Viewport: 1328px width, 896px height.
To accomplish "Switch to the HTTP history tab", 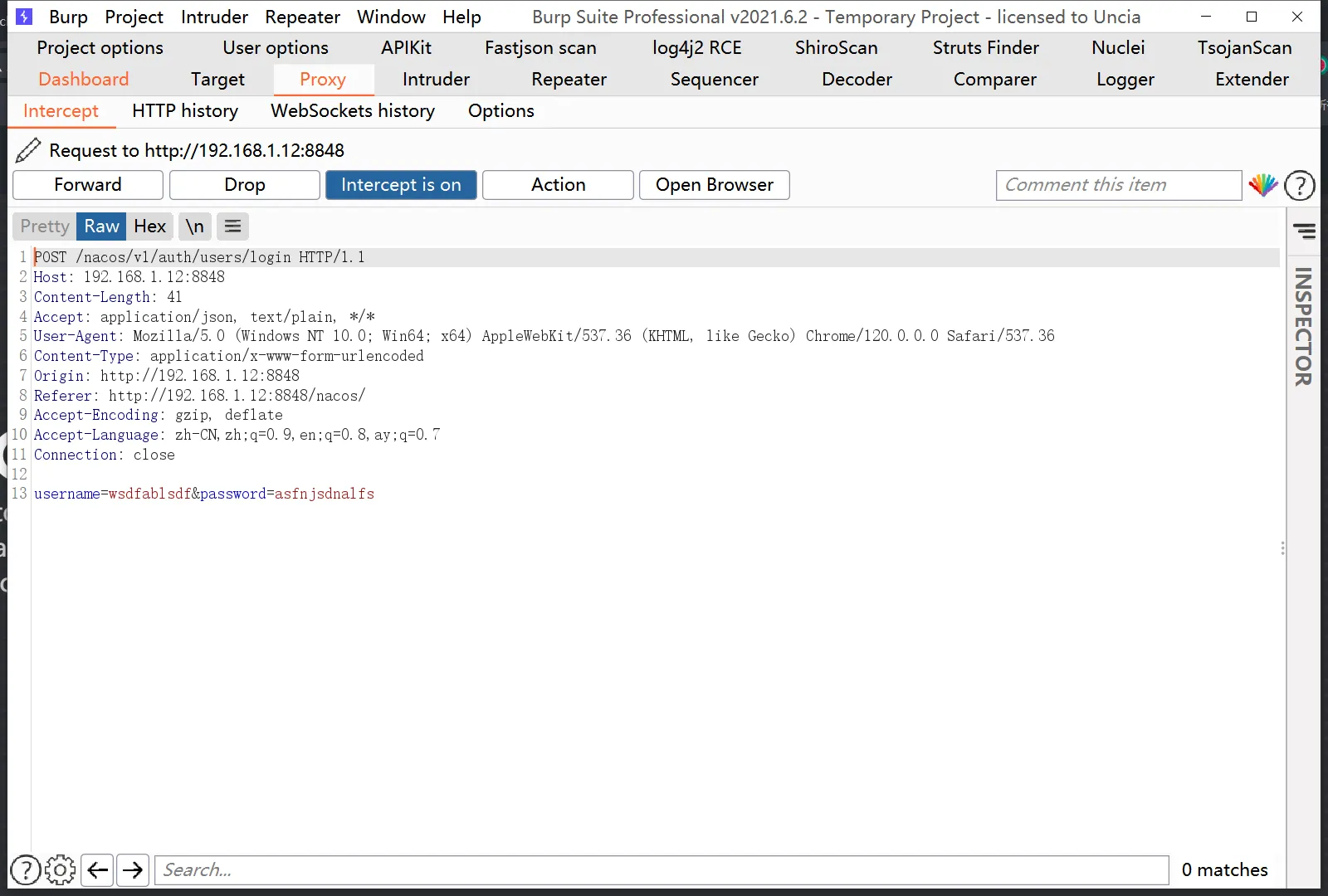I will pos(184,110).
